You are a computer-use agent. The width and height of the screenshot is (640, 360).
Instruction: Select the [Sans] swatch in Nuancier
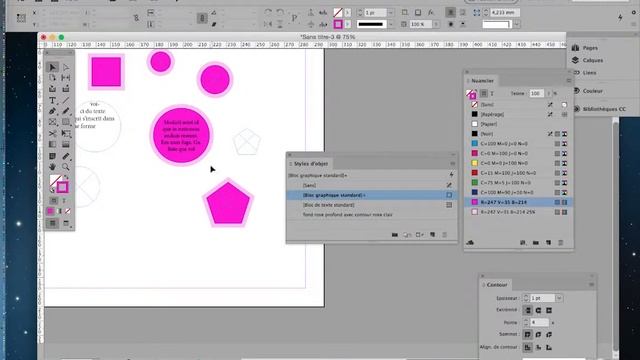coord(519,104)
